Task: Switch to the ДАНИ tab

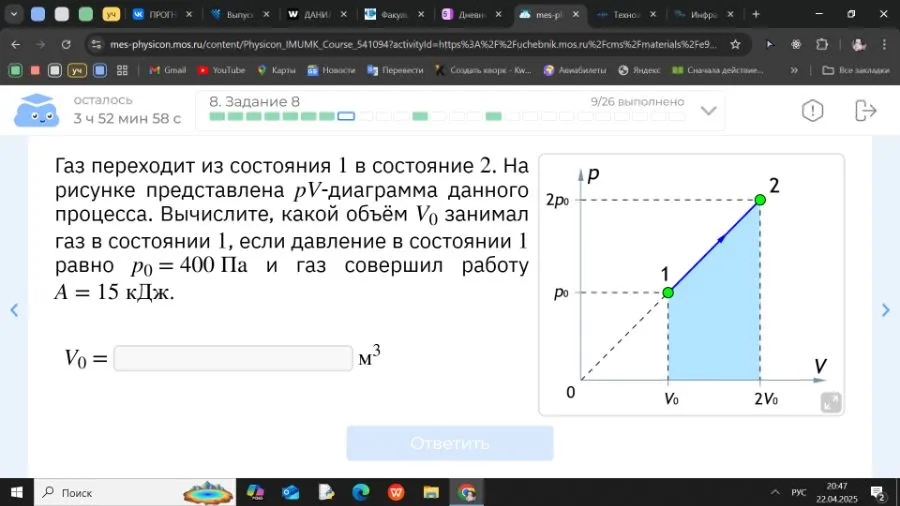Action: [309, 14]
